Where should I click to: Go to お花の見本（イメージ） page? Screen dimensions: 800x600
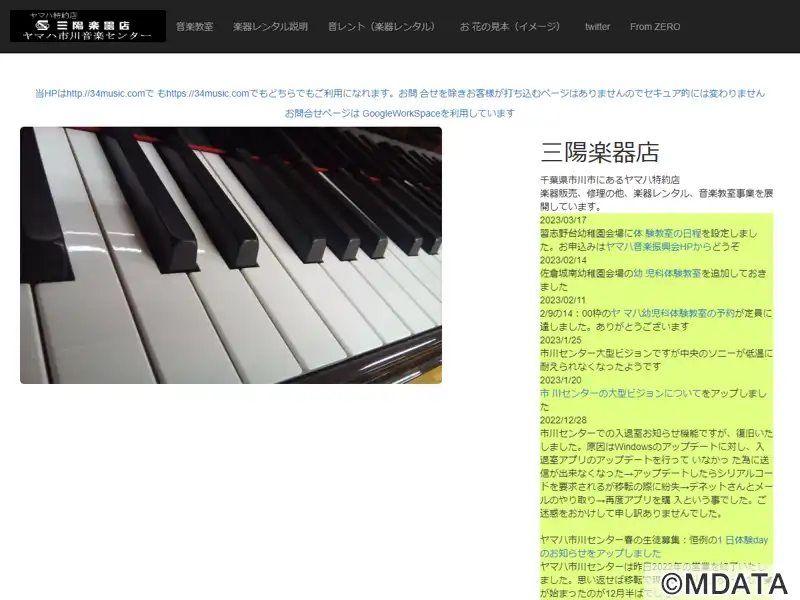tap(510, 27)
